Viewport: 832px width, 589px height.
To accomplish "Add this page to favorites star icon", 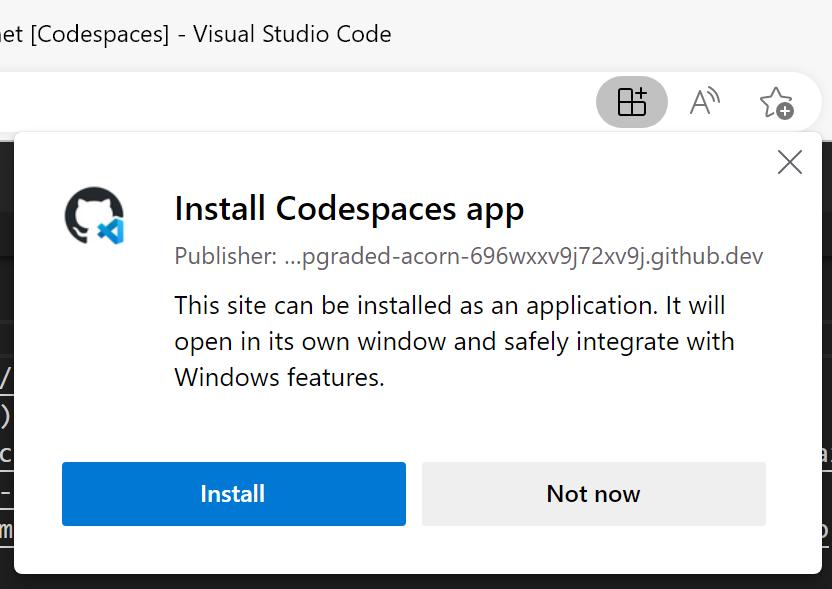I will pyautogui.click(x=776, y=102).
